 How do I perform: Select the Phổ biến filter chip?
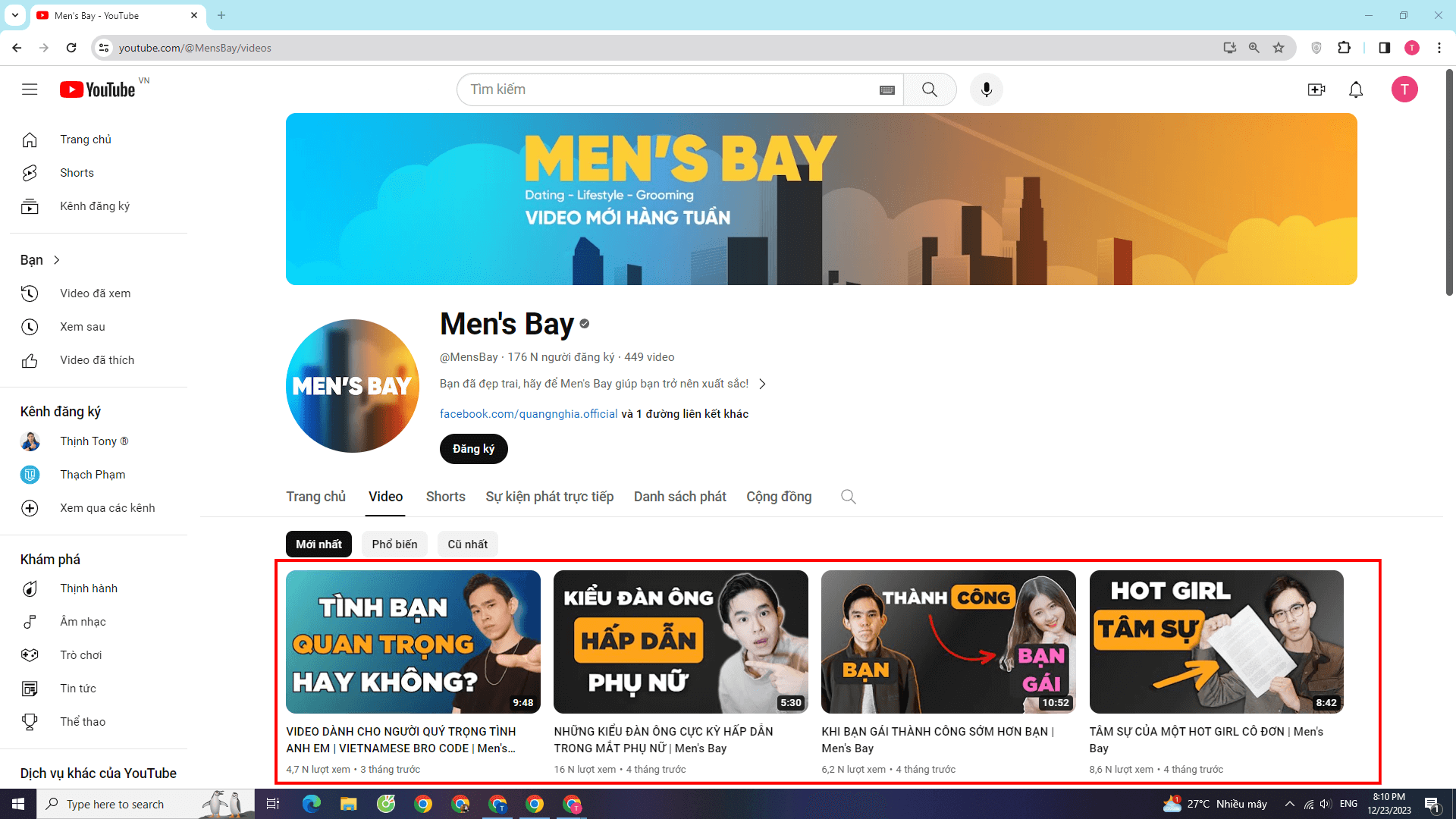(394, 544)
